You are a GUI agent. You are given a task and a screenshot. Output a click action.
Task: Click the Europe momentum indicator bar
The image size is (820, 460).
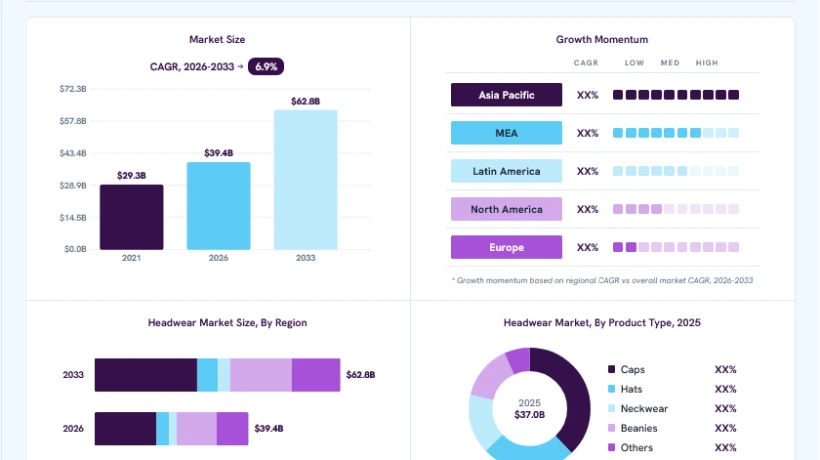[676, 247]
